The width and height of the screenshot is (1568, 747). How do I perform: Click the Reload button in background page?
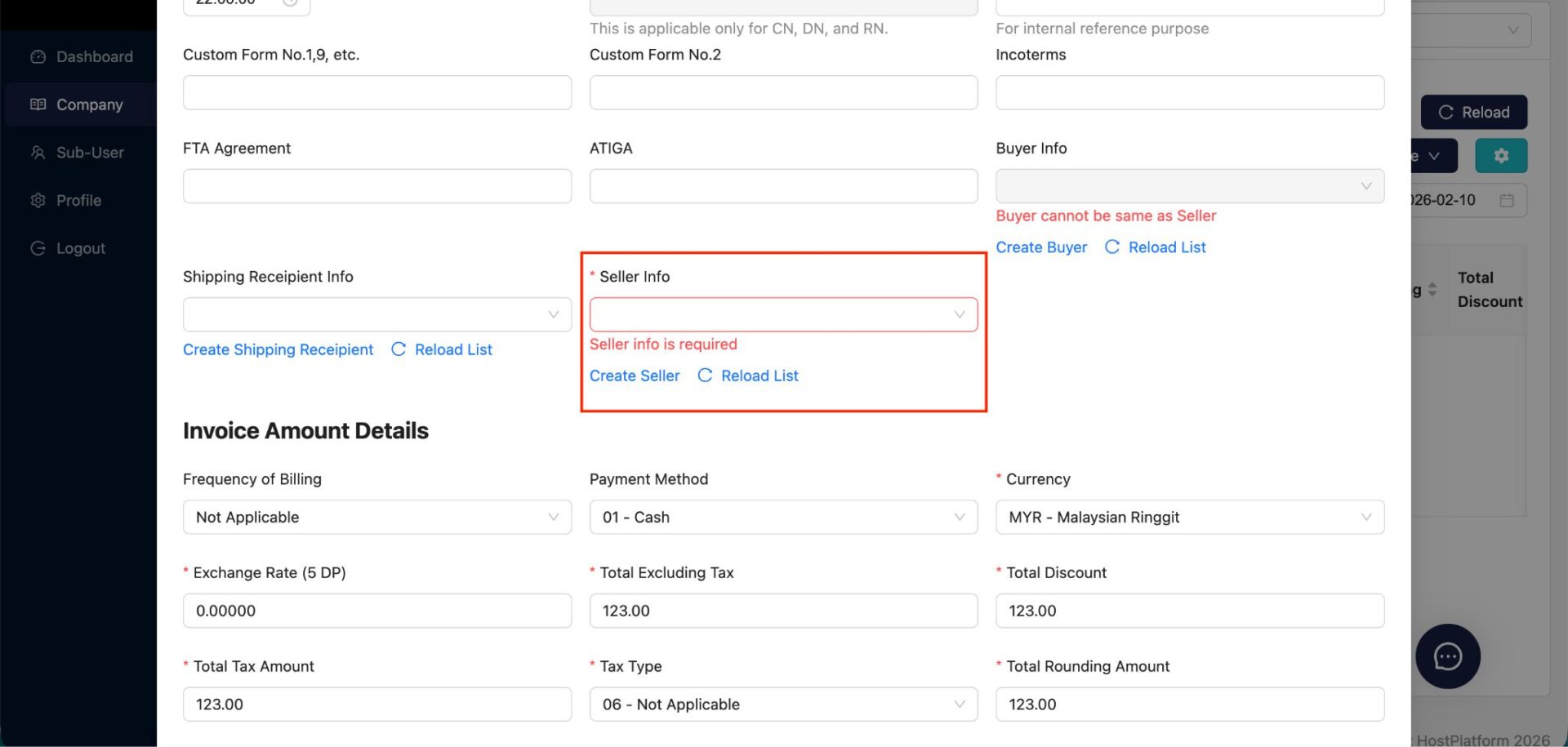[1473, 112]
